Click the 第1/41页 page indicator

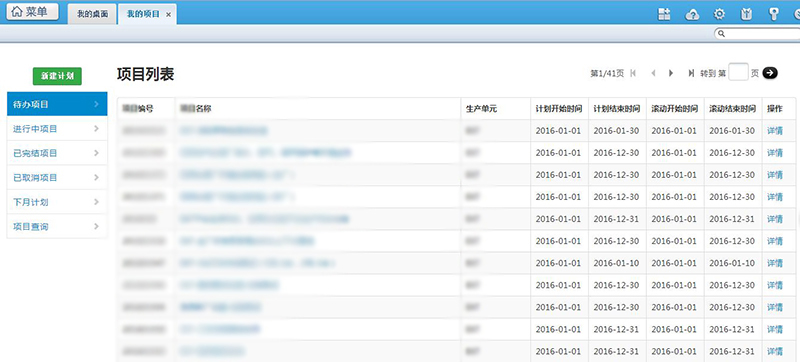(607, 73)
